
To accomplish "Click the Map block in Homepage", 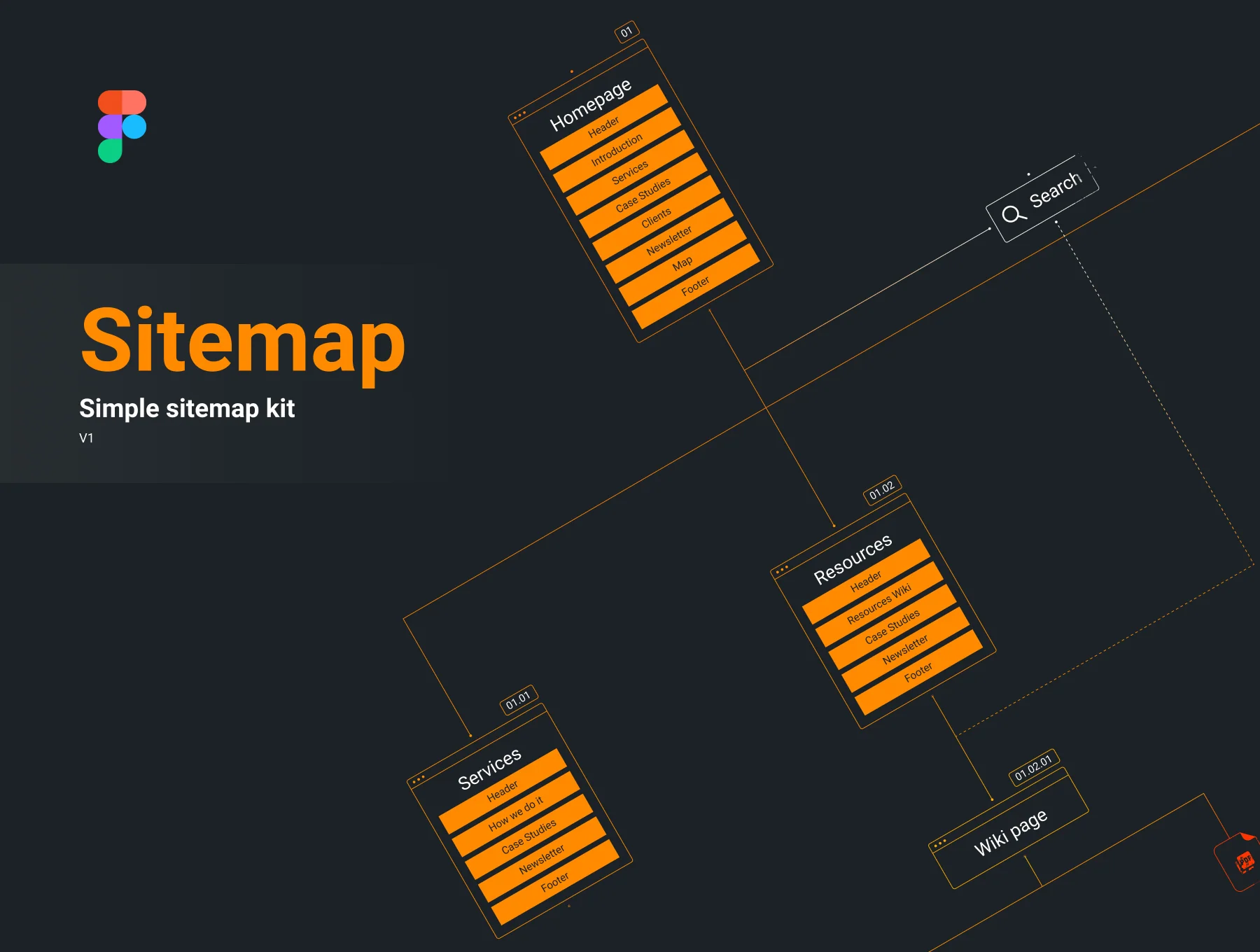I will 682,263.
